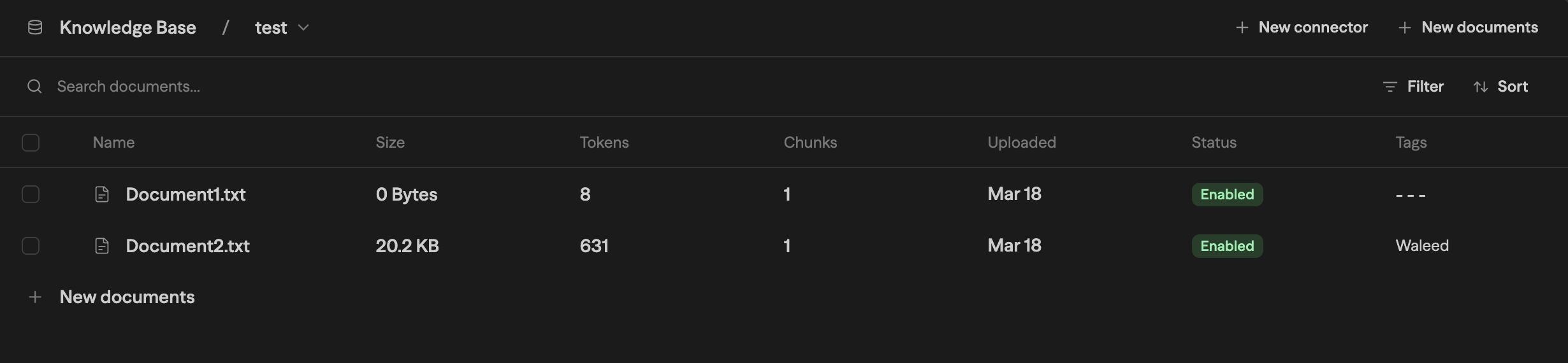Click the plus icon beside New connector
This screenshot has height=363, width=1568.
click(x=1242, y=27)
